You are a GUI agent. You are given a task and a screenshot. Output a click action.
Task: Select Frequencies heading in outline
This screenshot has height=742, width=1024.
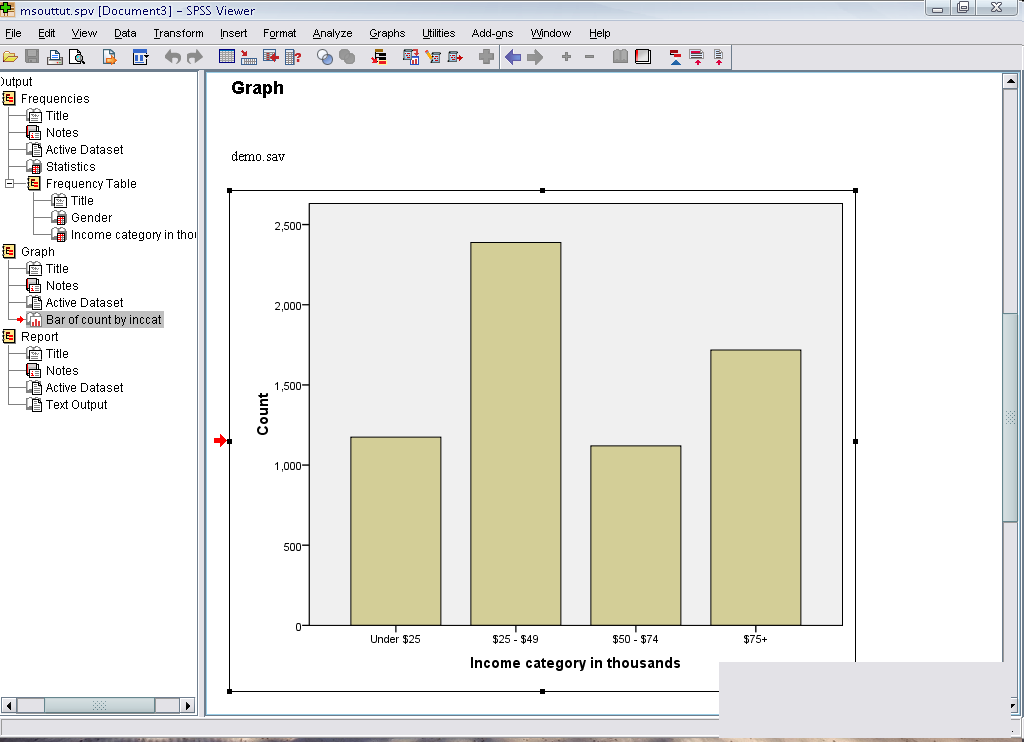[x=55, y=99]
